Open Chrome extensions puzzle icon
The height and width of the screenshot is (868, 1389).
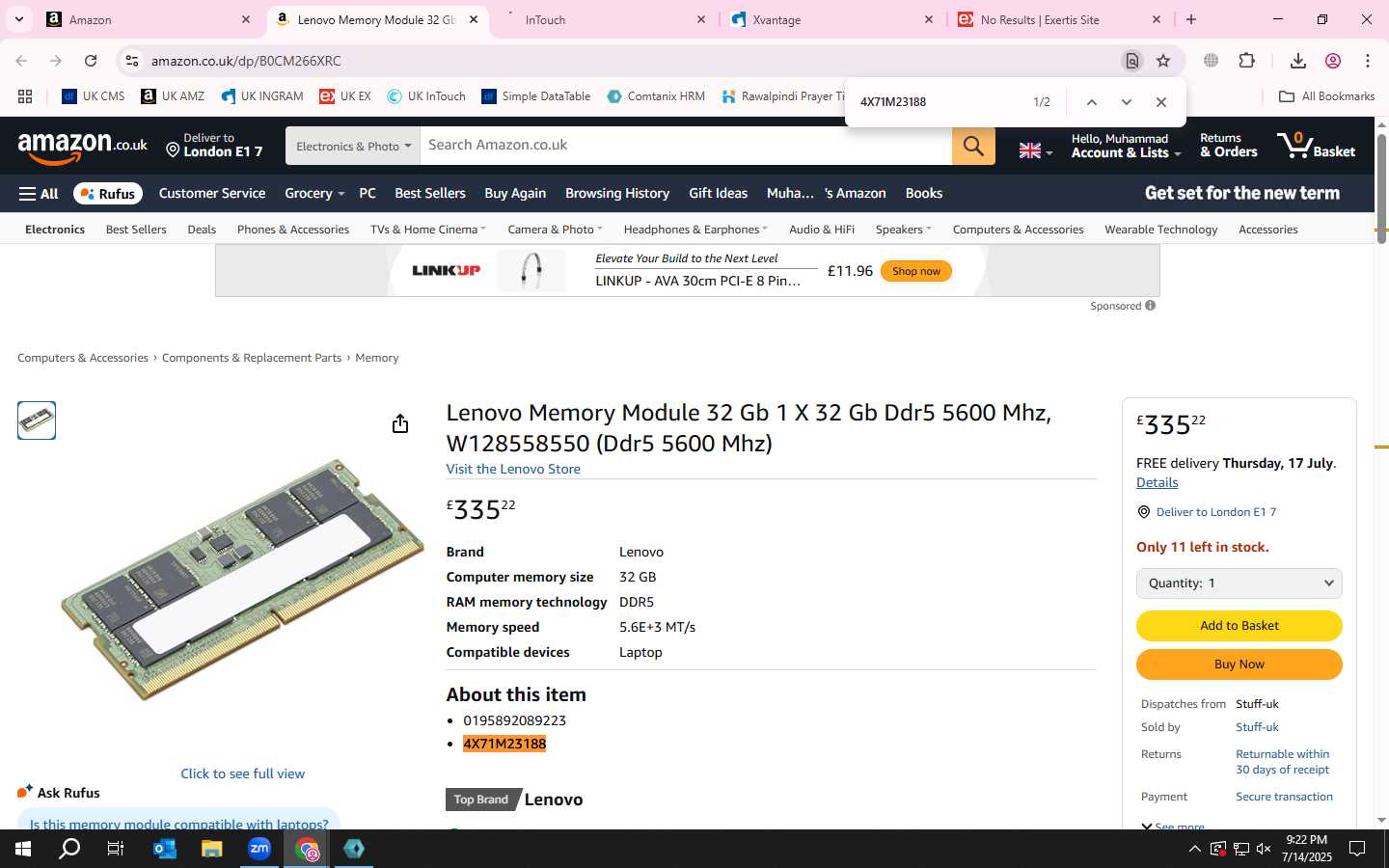click(1246, 61)
